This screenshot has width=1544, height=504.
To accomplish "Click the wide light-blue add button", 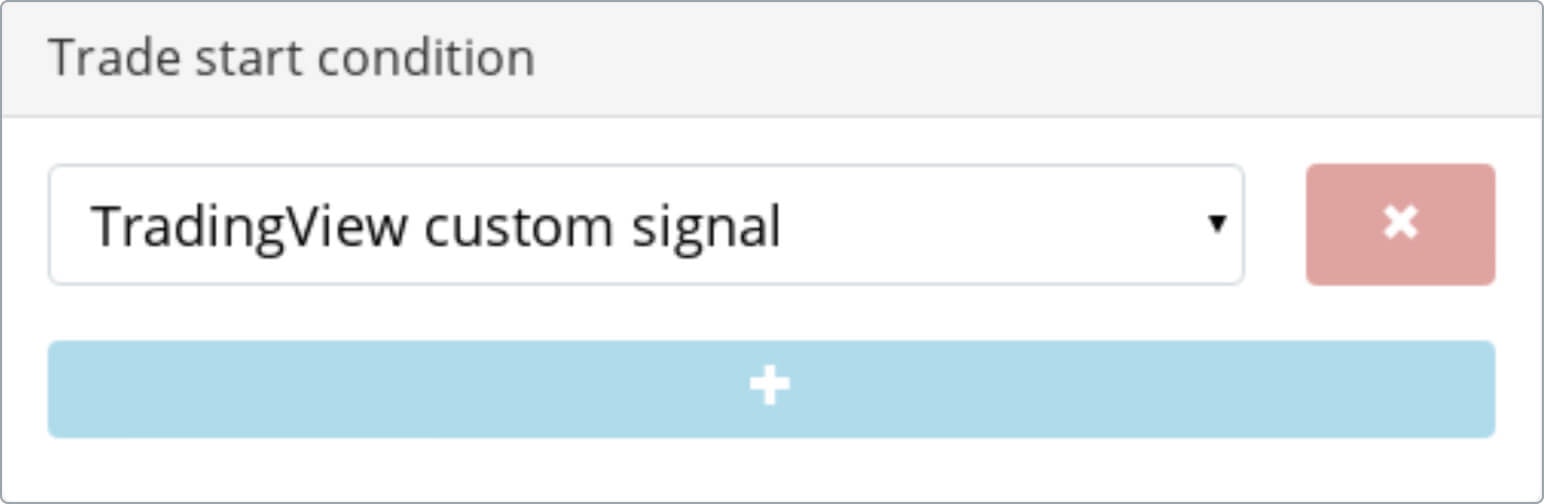I will pos(771,388).
